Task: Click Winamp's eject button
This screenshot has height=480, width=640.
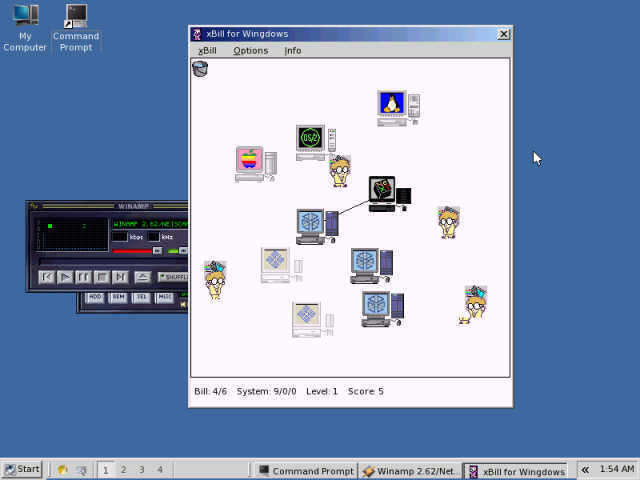Action: (x=142, y=277)
